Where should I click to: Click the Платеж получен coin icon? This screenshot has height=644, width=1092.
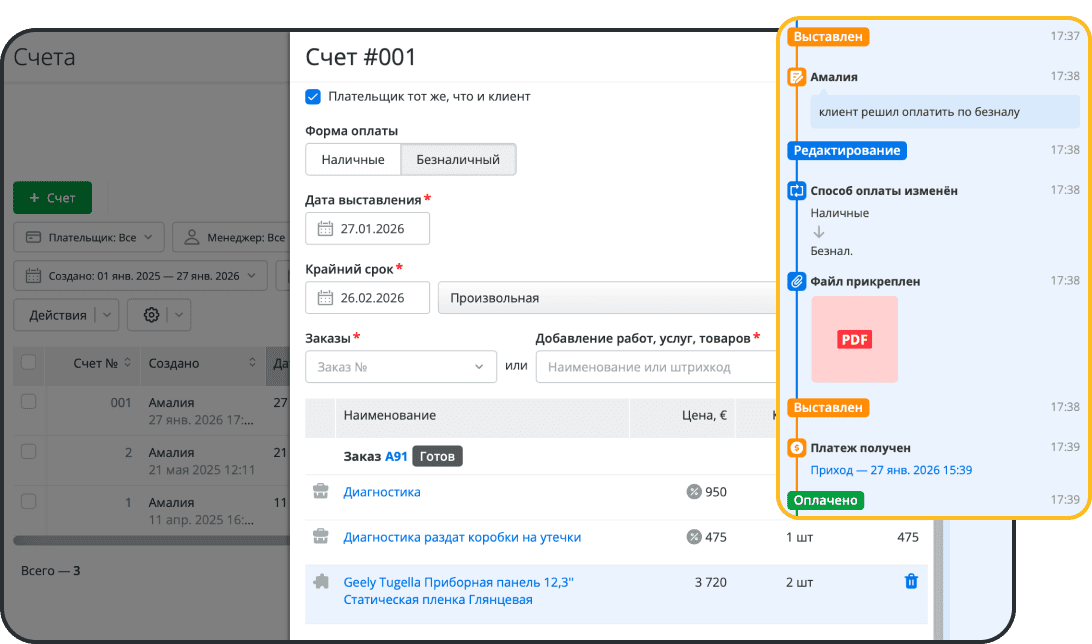coord(797,448)
